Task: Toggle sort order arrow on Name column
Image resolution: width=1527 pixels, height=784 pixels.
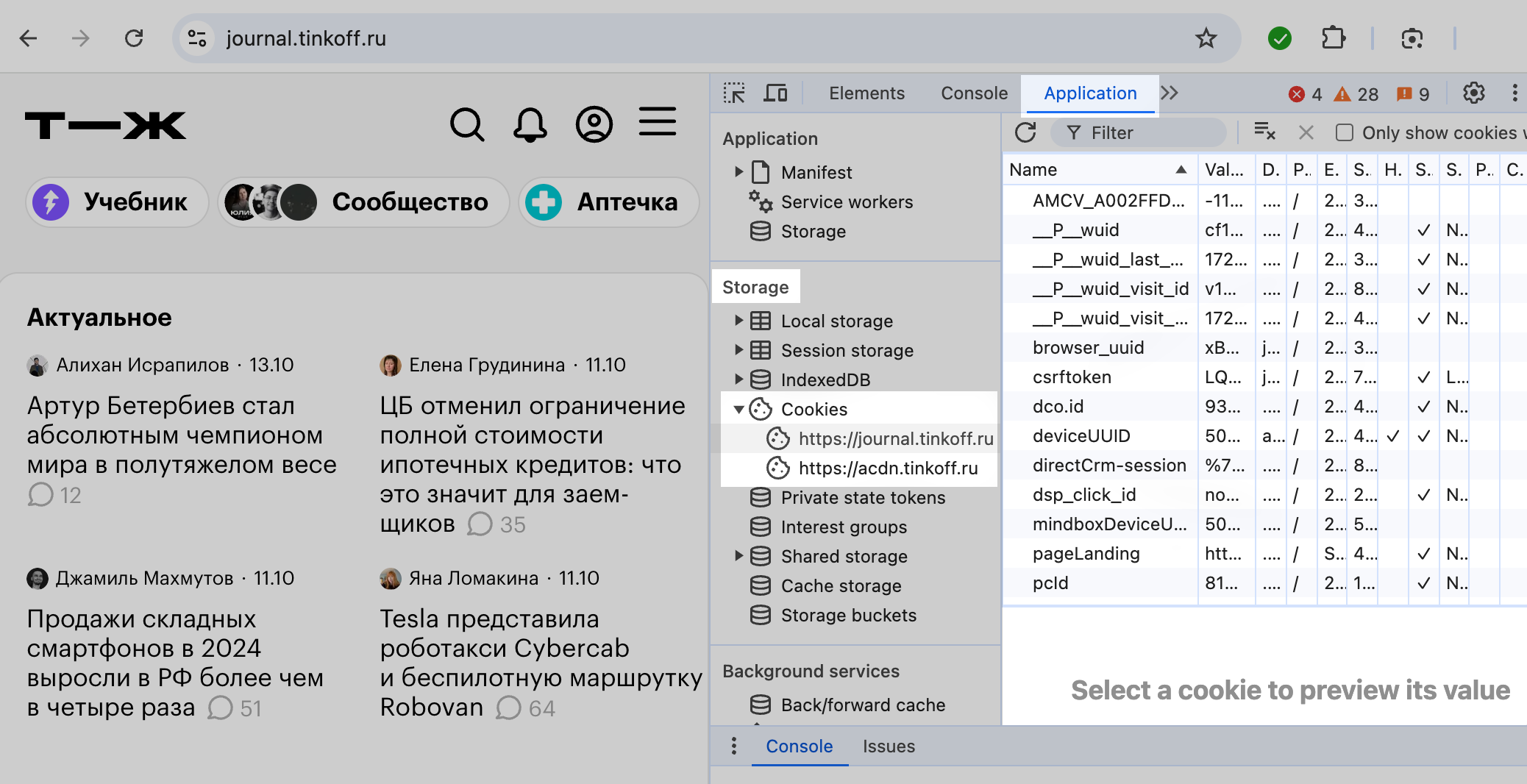Action: pos(1181,170)
